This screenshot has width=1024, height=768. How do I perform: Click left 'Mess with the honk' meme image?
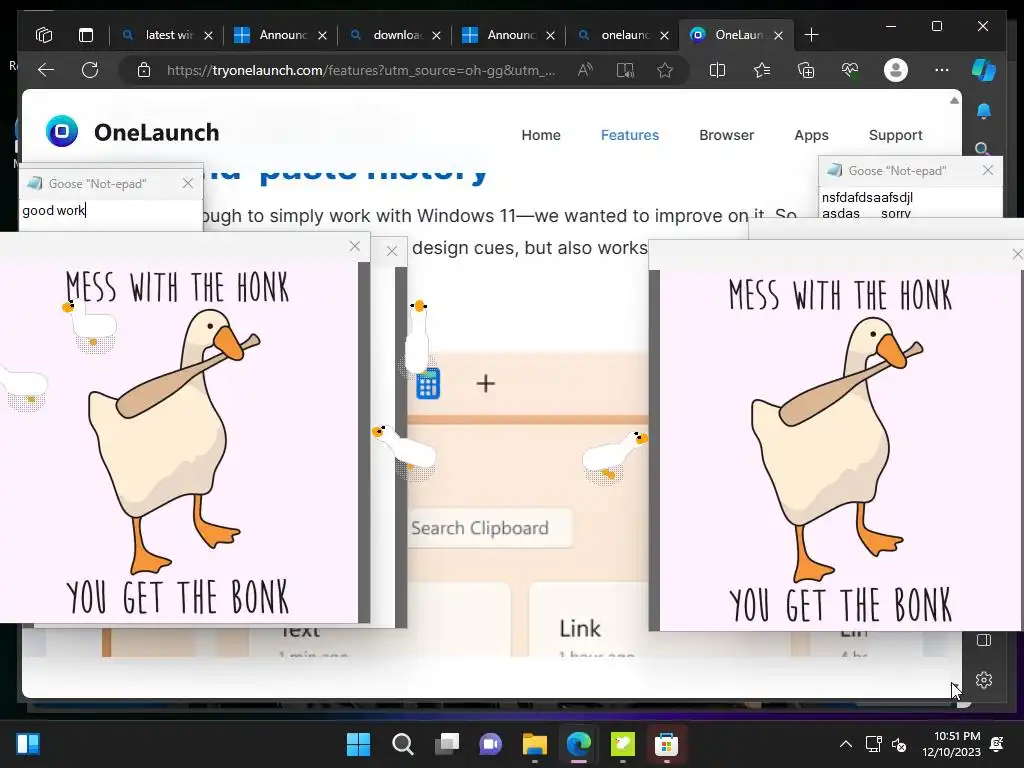pos(179,442)
